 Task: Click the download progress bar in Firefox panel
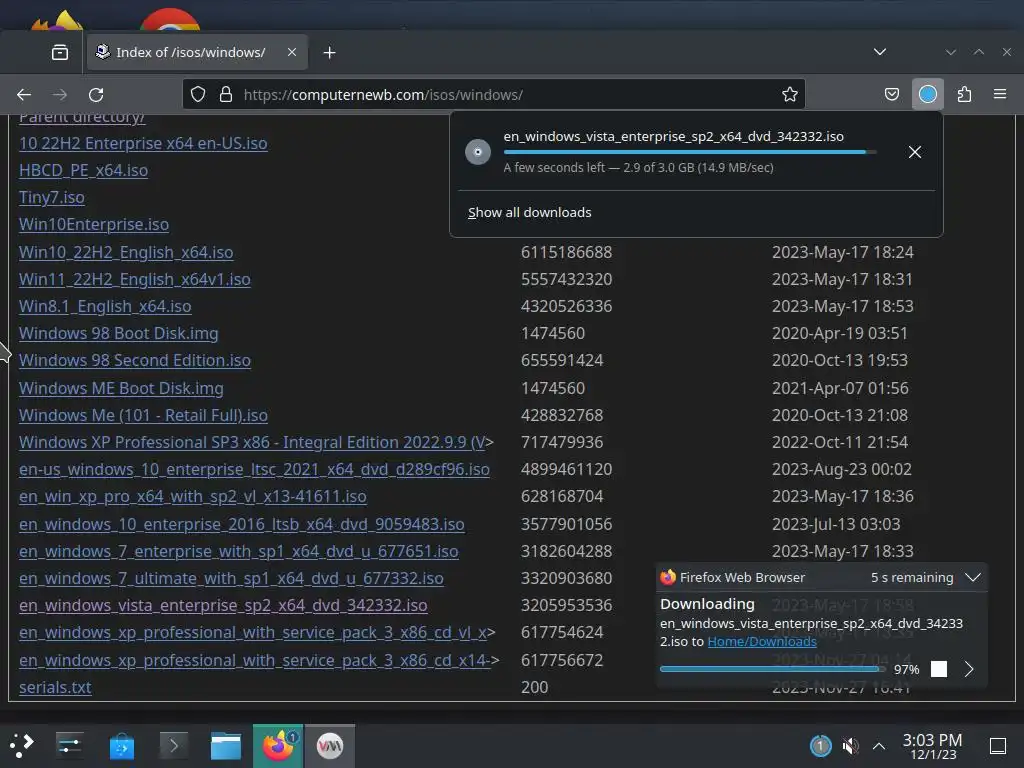690,152
